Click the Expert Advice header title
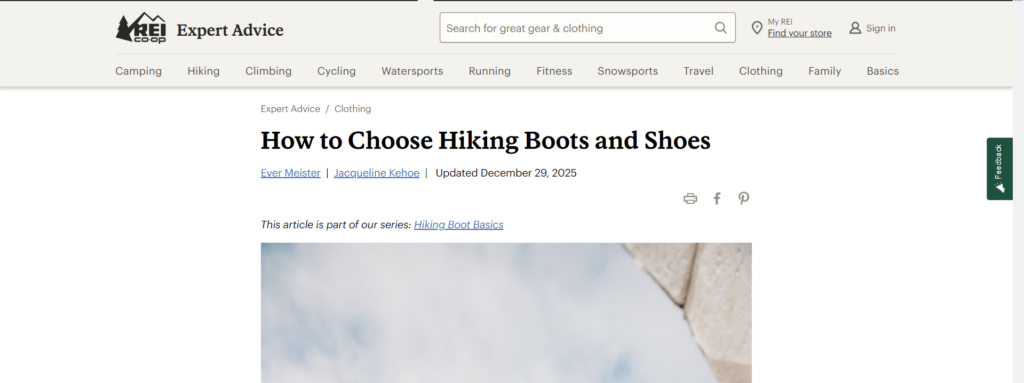This screenshot has width=1024, height=383. pos(230,30)
